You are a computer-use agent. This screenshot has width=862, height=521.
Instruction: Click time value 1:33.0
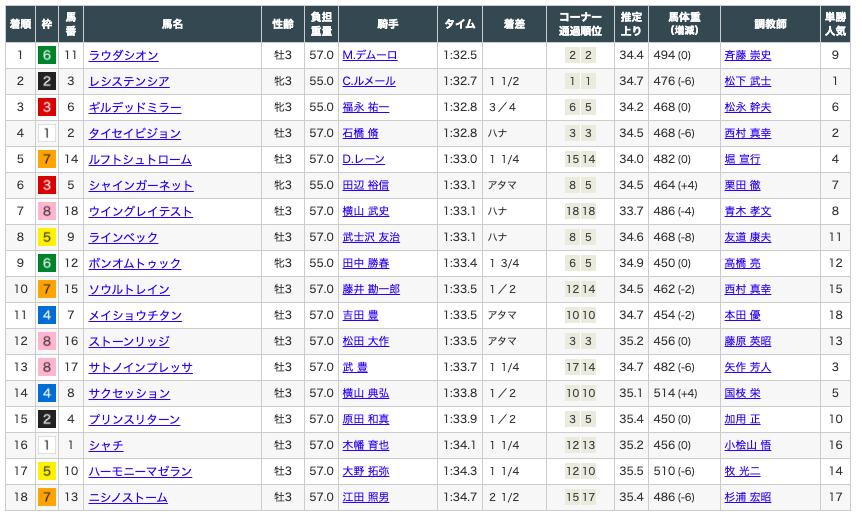(x=460, y=159)
